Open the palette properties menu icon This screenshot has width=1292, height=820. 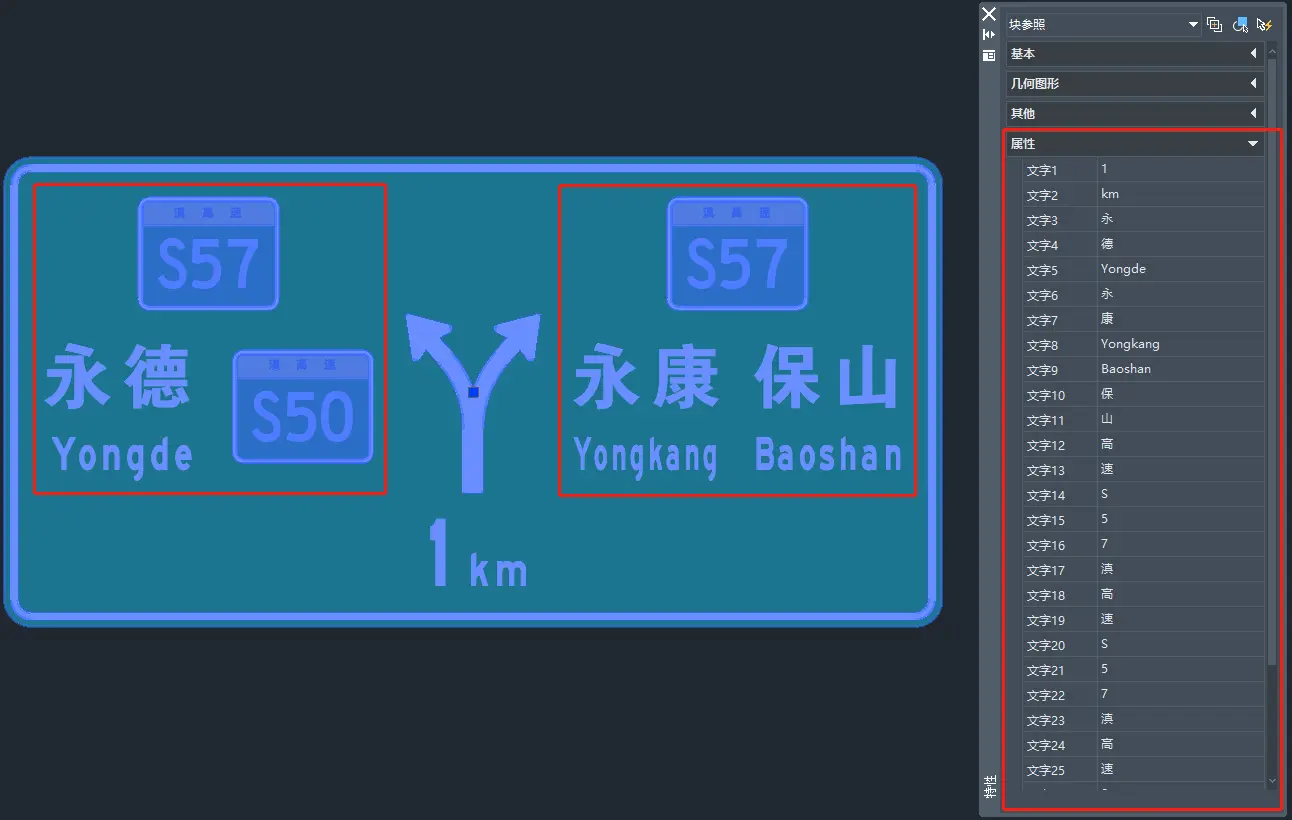click(989, 56)
